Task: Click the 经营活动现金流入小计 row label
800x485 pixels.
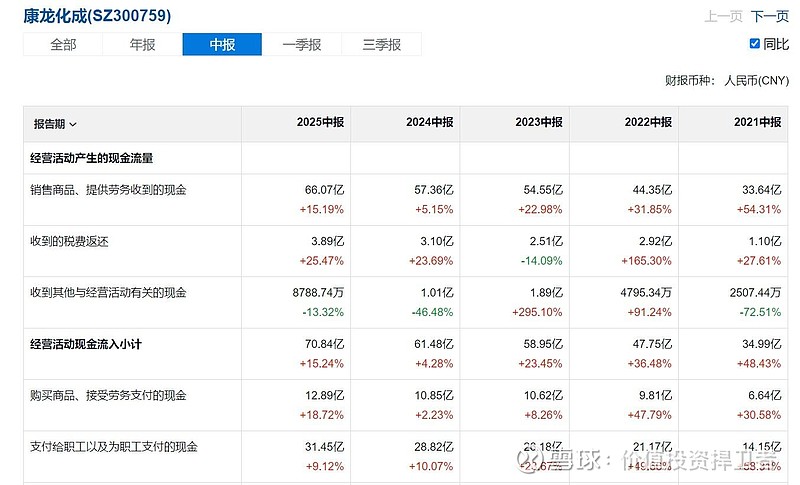Action: point(86,344)
